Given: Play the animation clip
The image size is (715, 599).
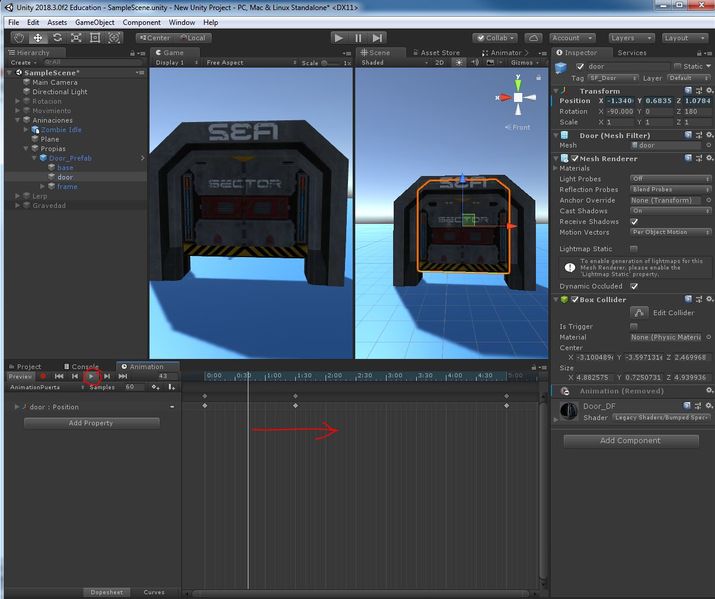Looking at the screenshot, I should click(x=91, y=377).
